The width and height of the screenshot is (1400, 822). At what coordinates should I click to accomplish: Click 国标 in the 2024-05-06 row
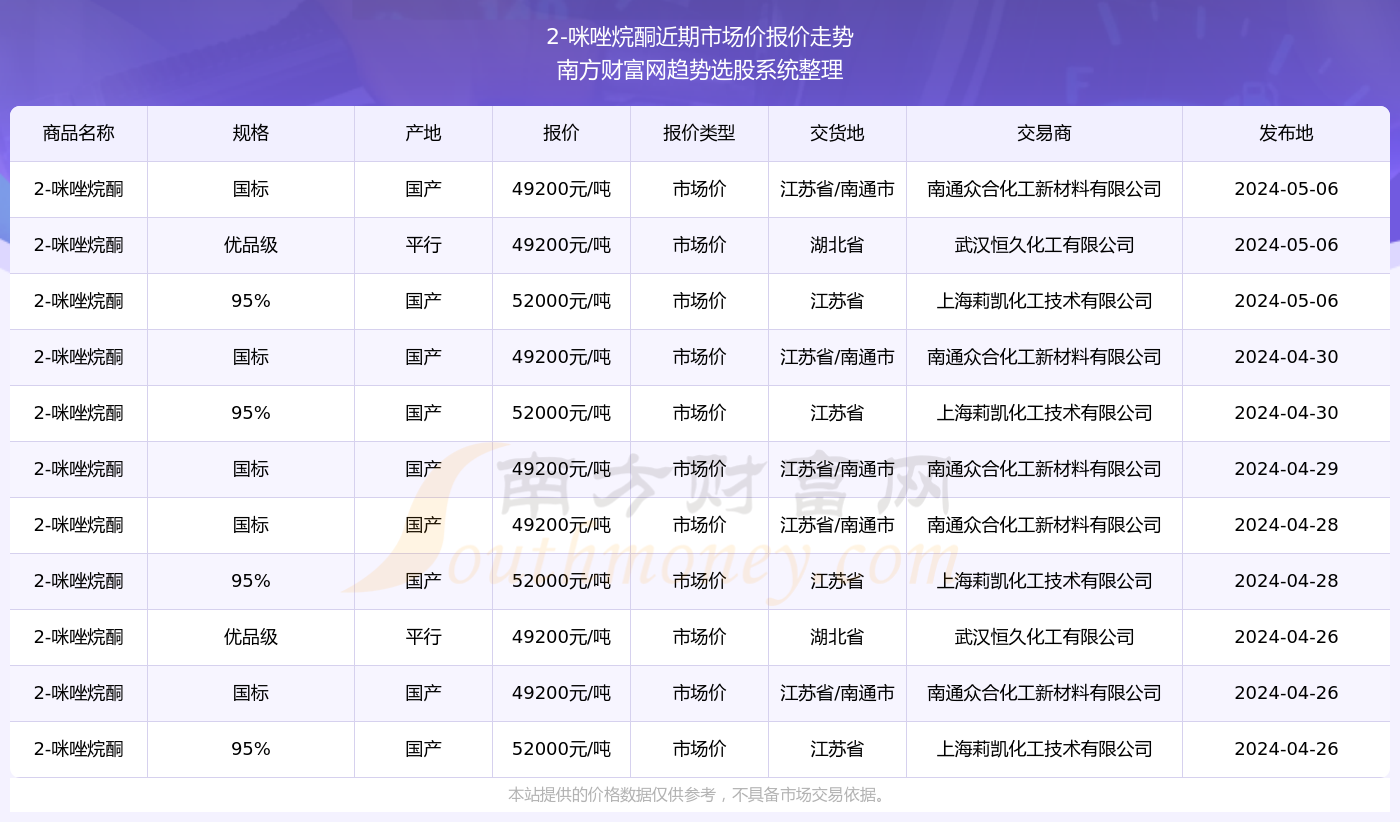pos(251,189)
